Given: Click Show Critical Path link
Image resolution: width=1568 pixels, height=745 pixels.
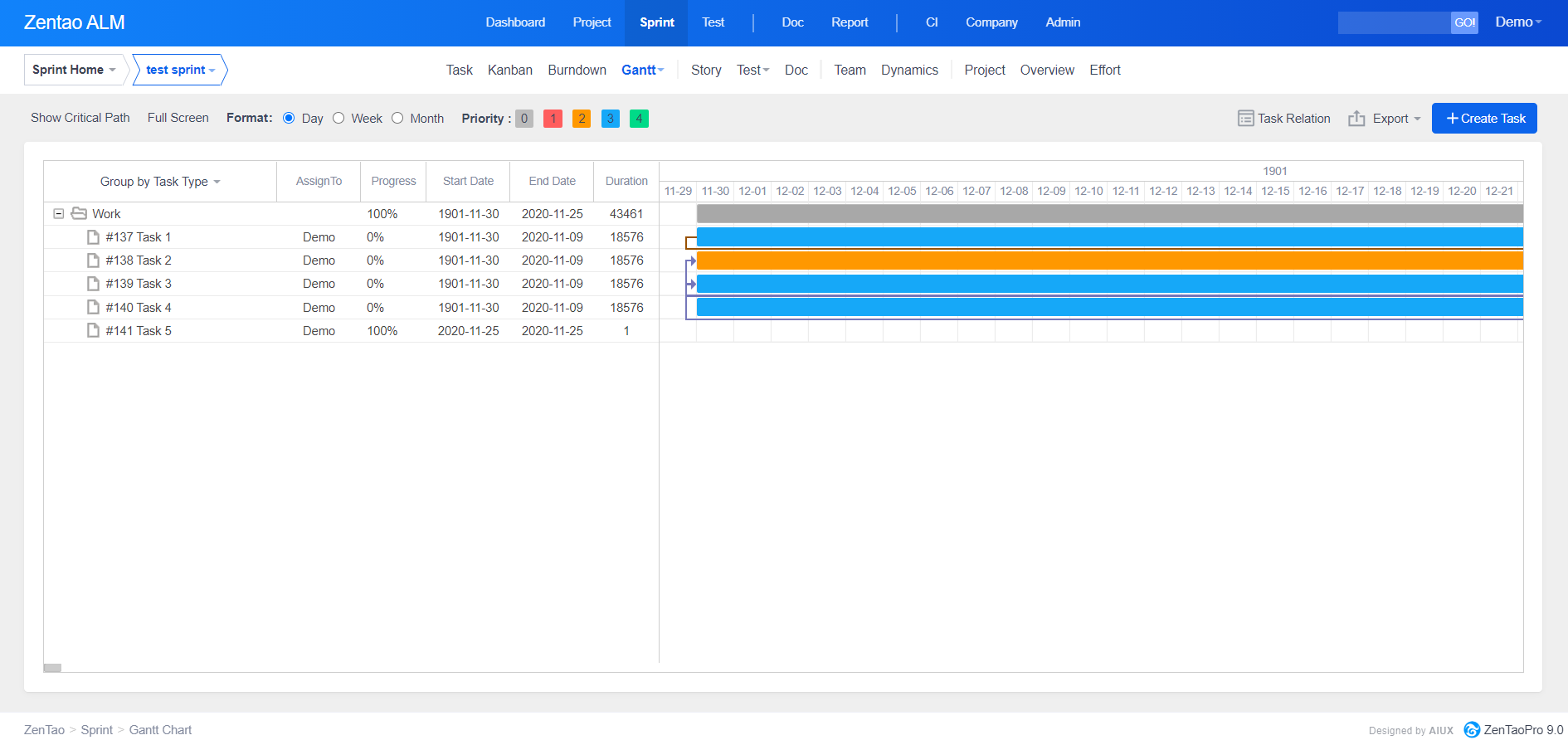Looking at the screenshot, I should [80, 118].
